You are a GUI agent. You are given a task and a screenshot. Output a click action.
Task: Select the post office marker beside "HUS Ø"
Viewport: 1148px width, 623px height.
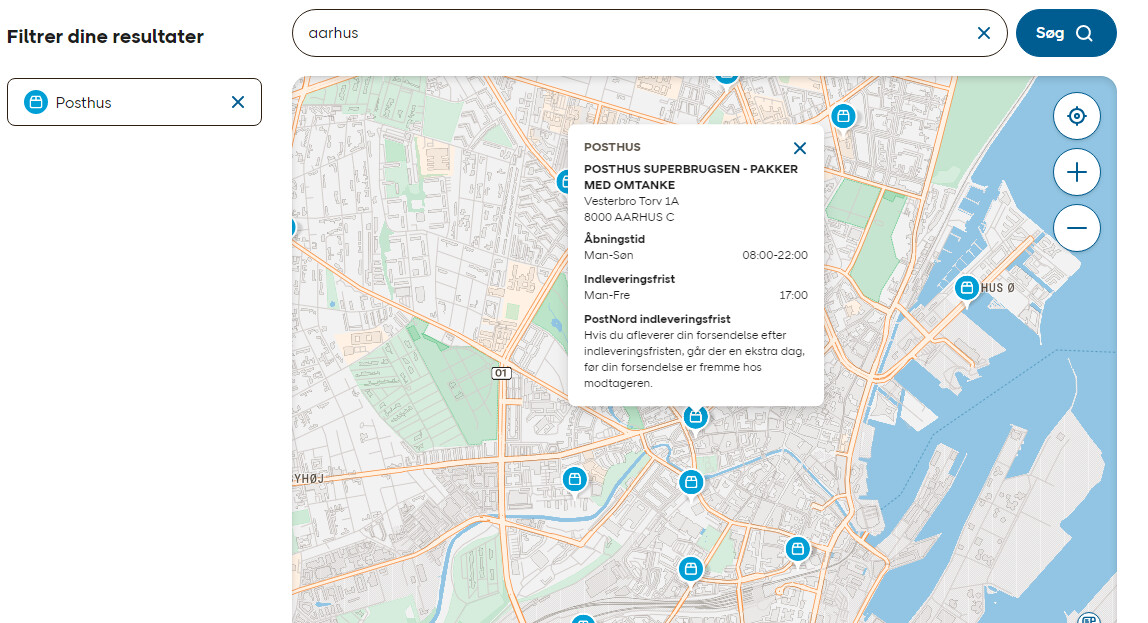tap(966, 288)
